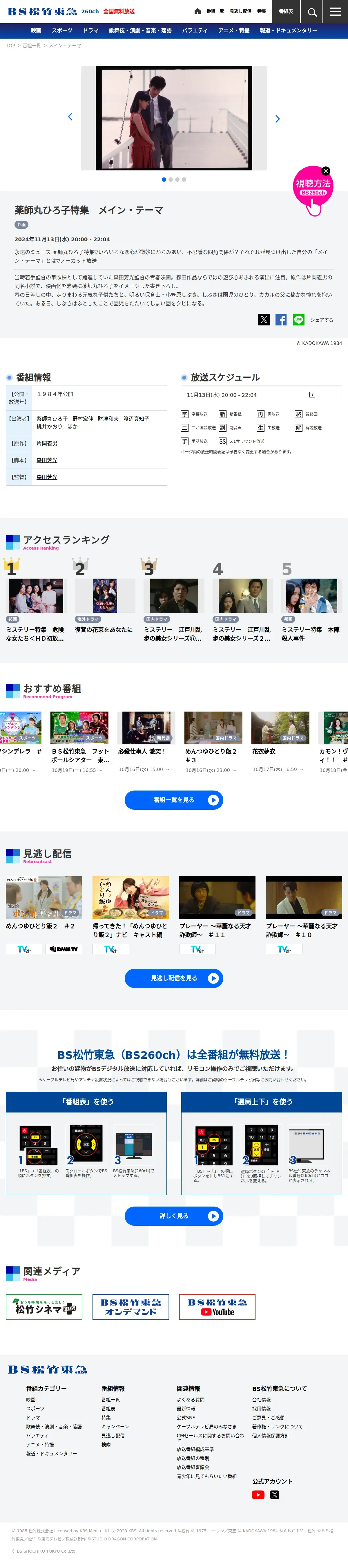Share on Facebook icon
This screenshot has height=1568, width=348.
(281, 320)
